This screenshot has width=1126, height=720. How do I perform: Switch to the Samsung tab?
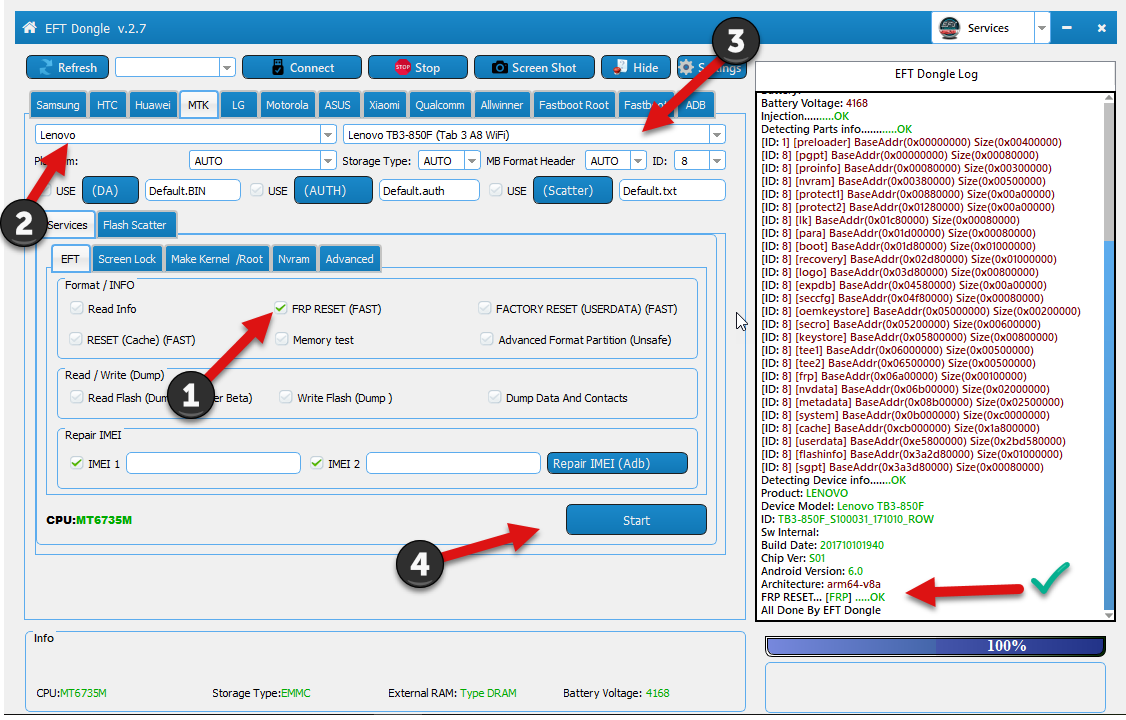pos(58,105)
